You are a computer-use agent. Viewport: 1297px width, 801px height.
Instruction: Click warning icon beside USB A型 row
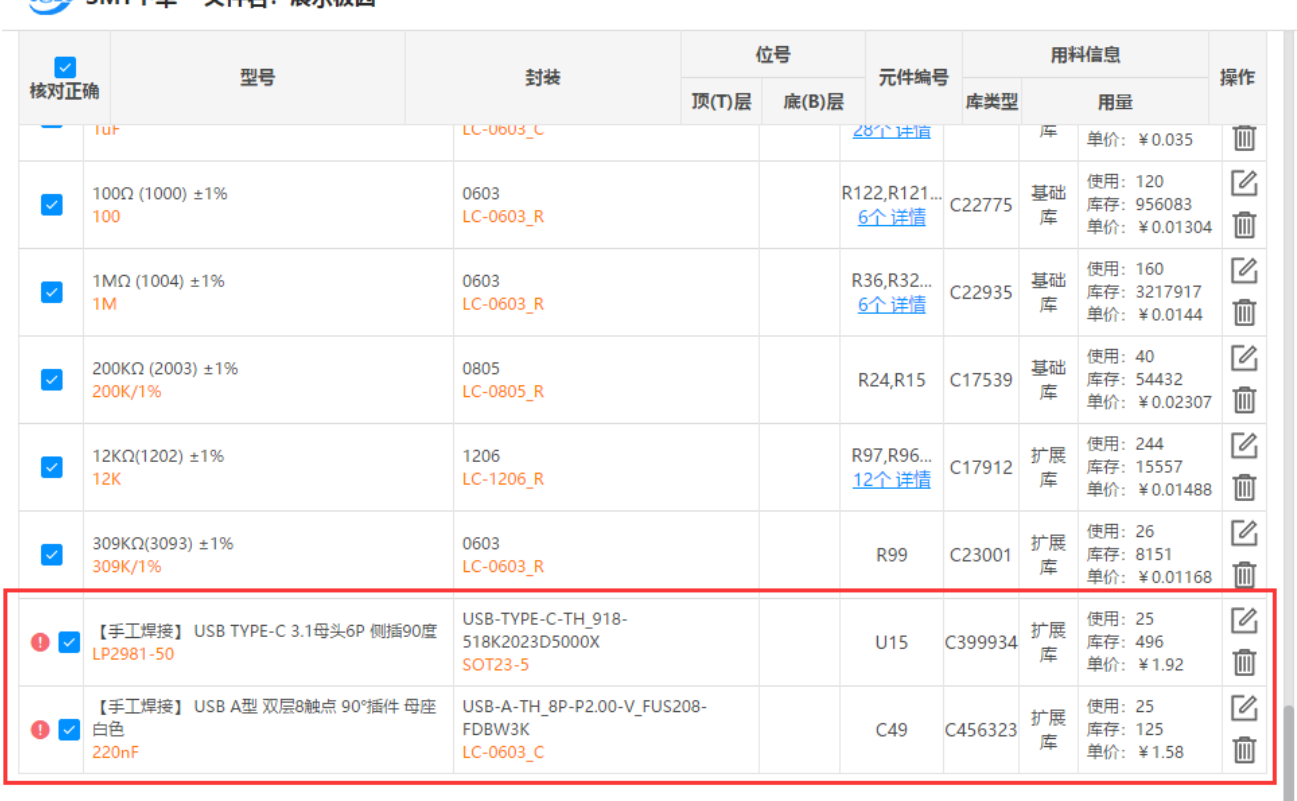point(40,730)
